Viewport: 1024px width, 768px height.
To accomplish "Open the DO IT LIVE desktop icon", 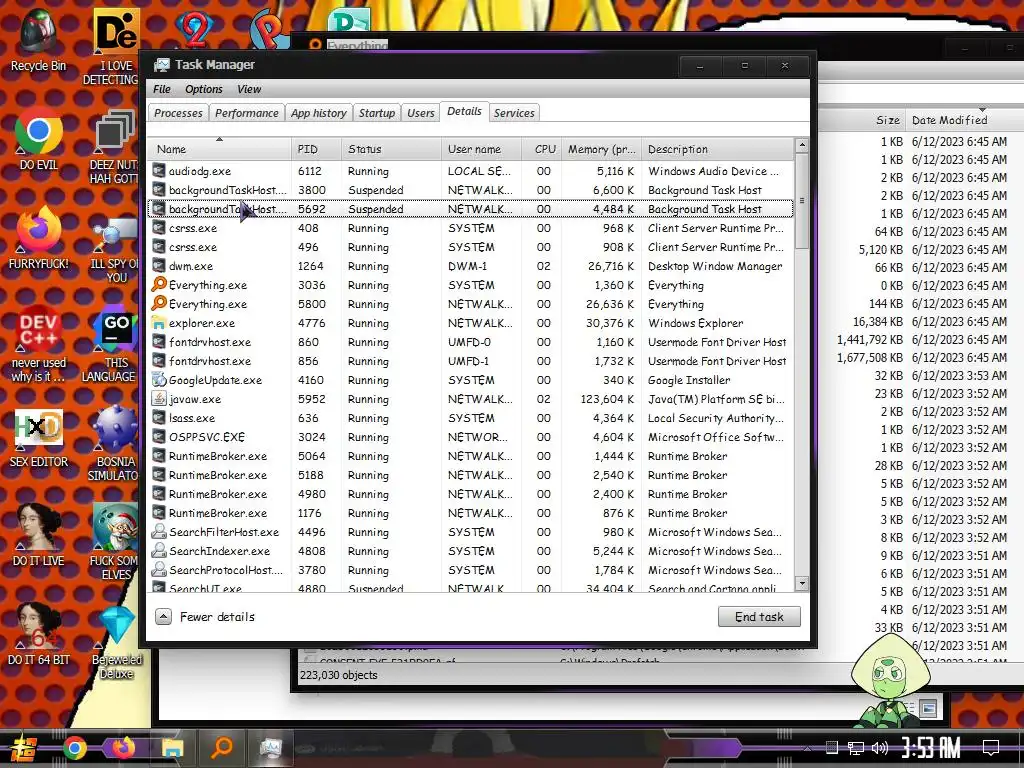I will tap(38, 534).
